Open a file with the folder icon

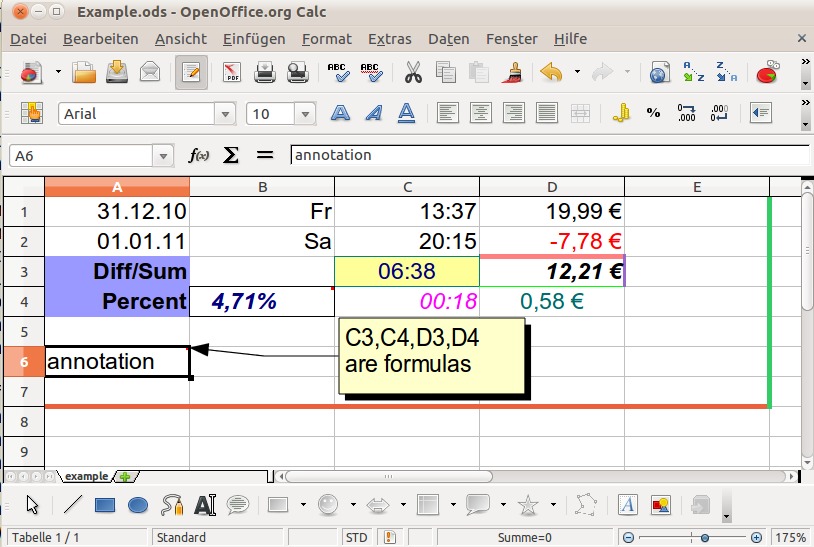tap(84, 73)
